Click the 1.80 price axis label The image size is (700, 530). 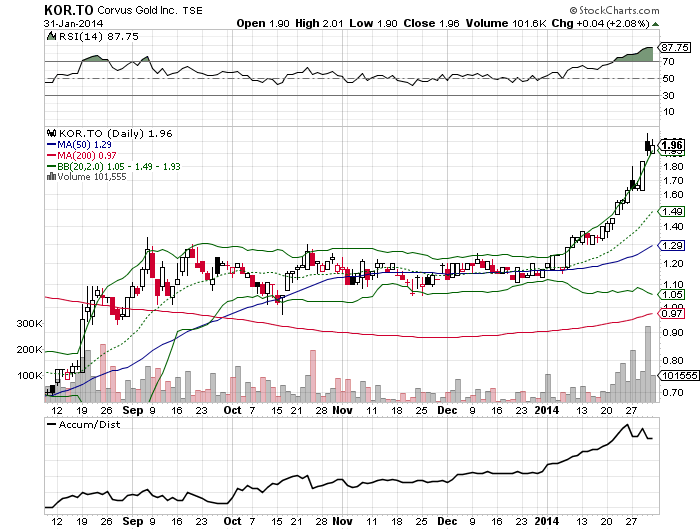(673, 167)
